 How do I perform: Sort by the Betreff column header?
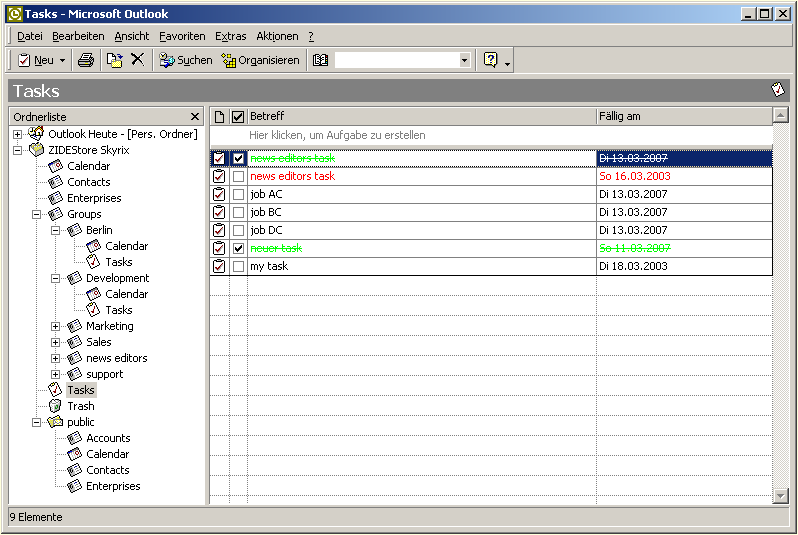pos(421,117)
